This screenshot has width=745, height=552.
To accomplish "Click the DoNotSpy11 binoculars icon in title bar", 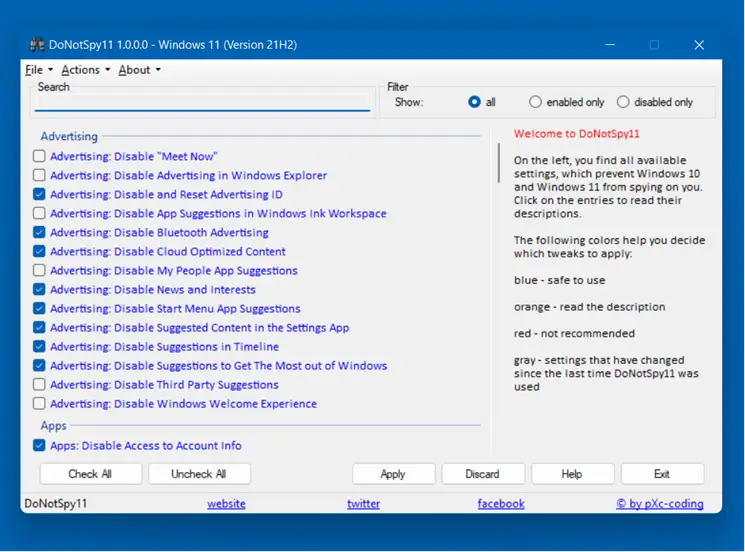I will 37,45.
